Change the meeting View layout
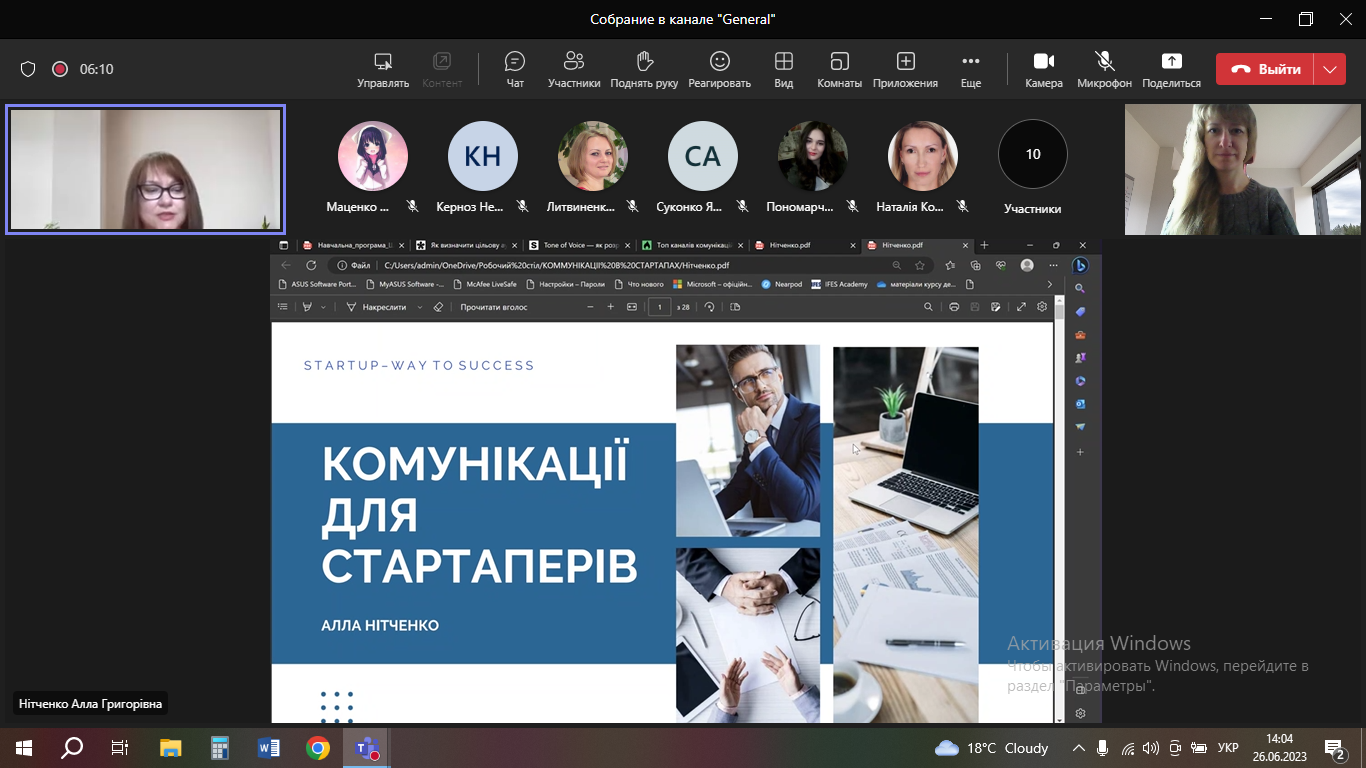The height and width of the screenshot is (768, 1366). (784, 69)
